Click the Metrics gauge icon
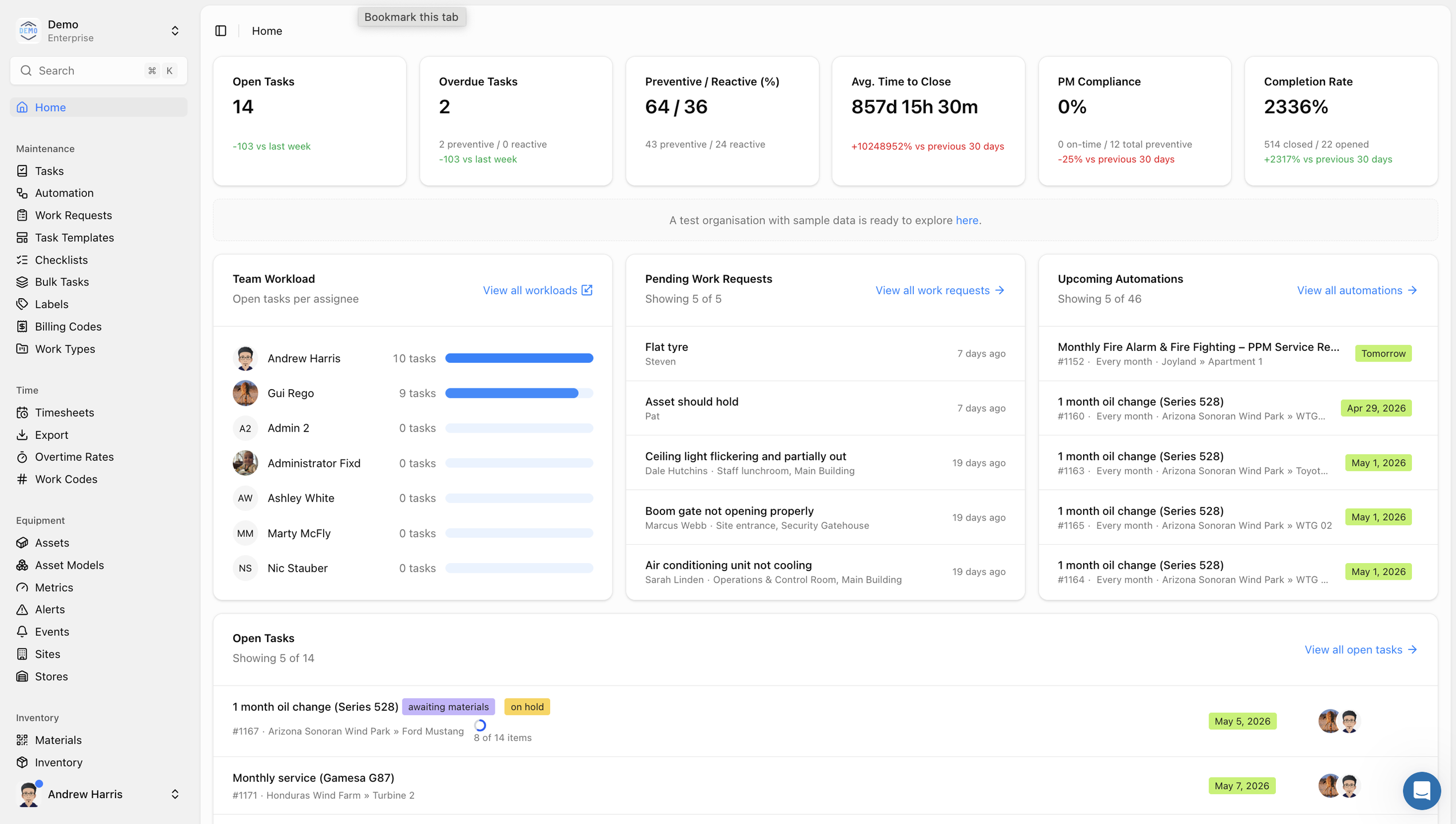This screenshot has height=824, width=1456. 22,587
